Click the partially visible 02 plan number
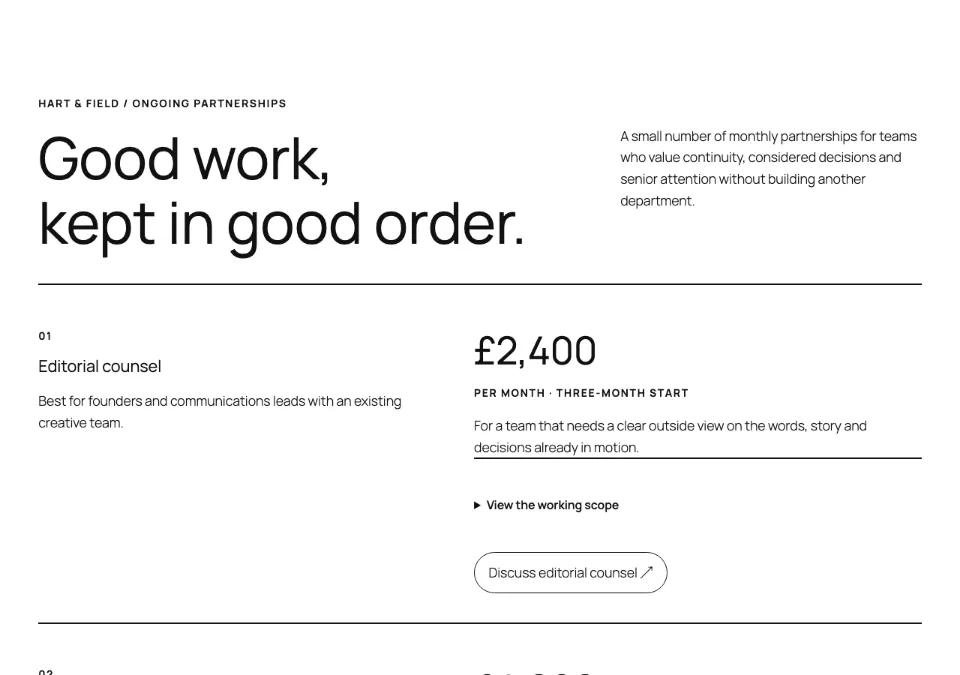Image resolution: width=960 pixels, height=675 pixels. coord(46,671)
